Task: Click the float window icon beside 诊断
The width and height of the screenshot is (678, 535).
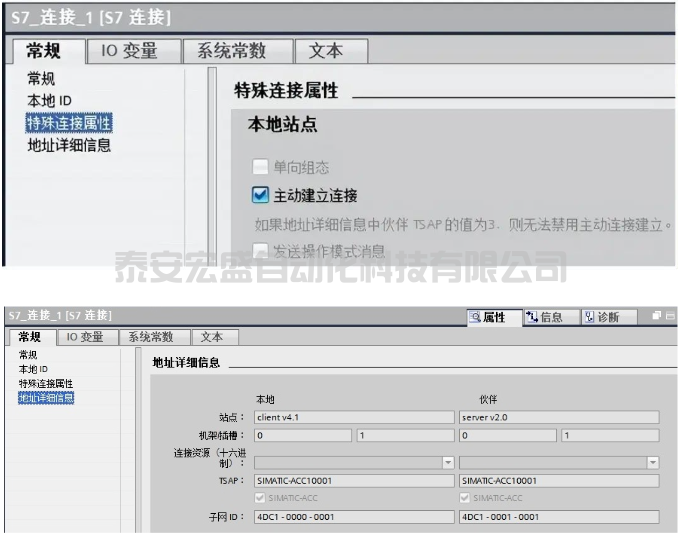Action: (656, 316)
